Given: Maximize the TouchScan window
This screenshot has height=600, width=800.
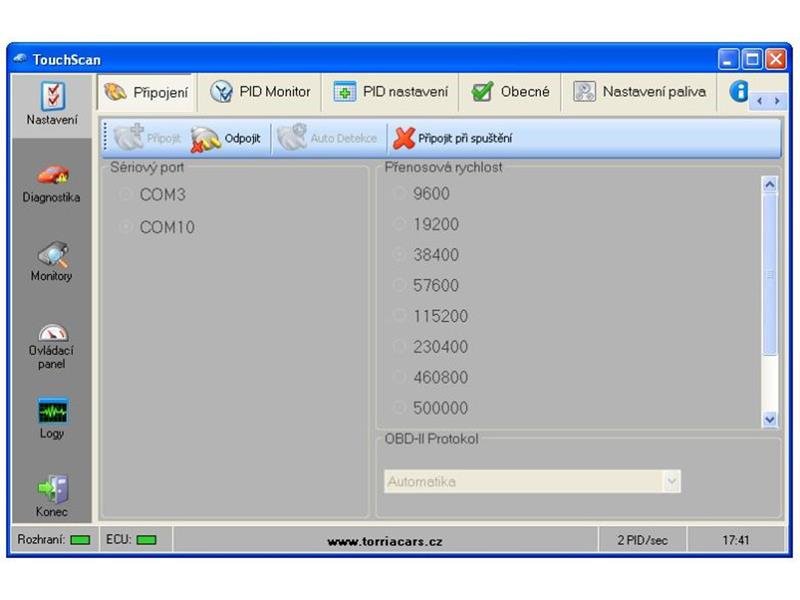Looking at the screenshot, I should point(752,59).
